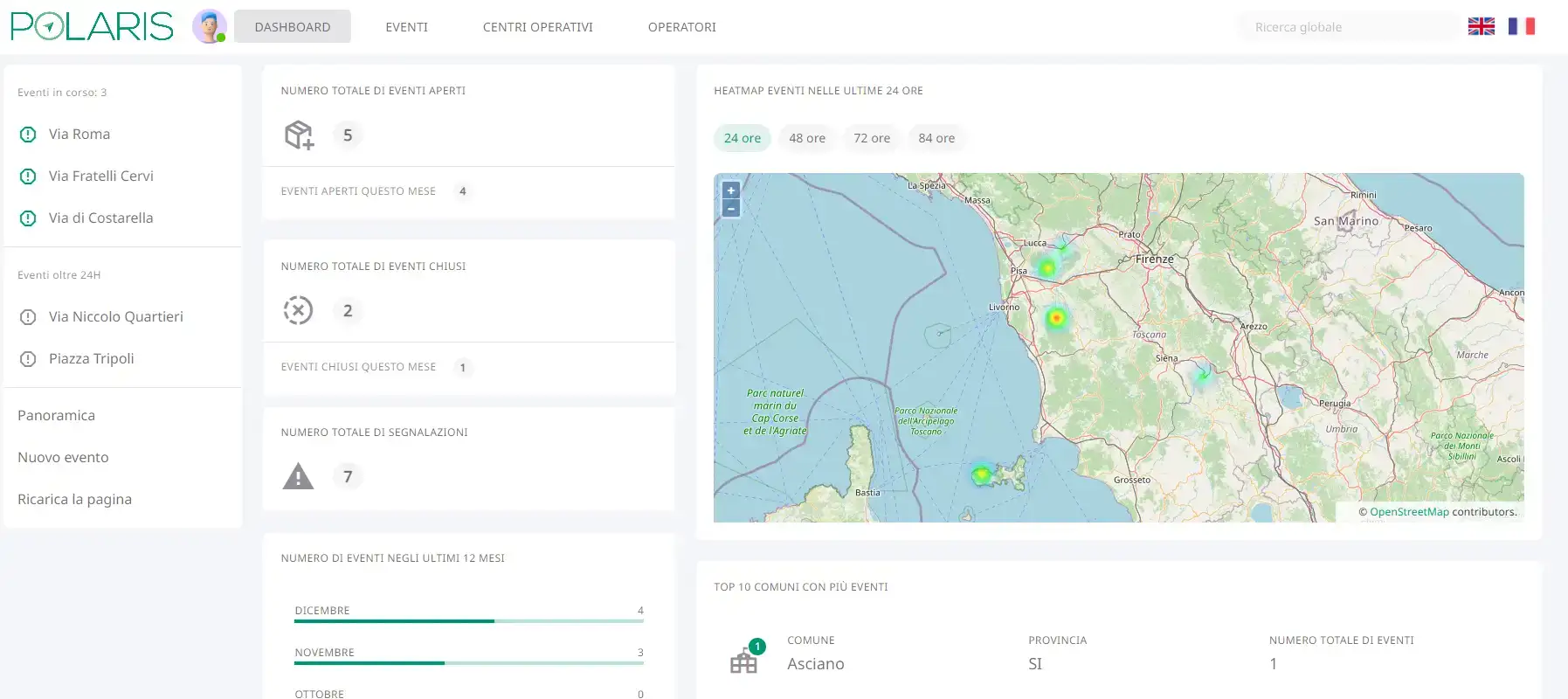Click EVENTI CHIUSI QUESTO MESE count 1
This screenshot has height=699, width=1568.
(x=463, y=367)
